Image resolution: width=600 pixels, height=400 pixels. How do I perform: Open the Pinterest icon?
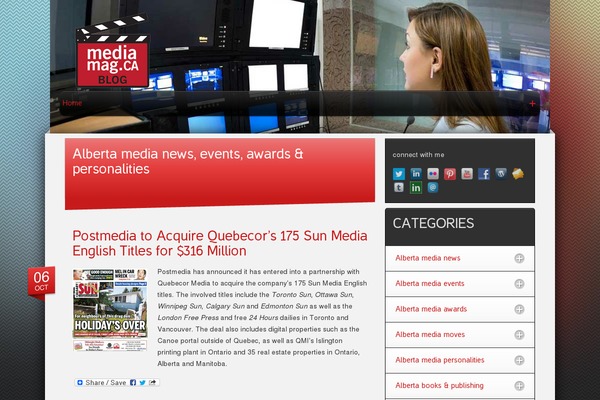(x=450, y=174)
